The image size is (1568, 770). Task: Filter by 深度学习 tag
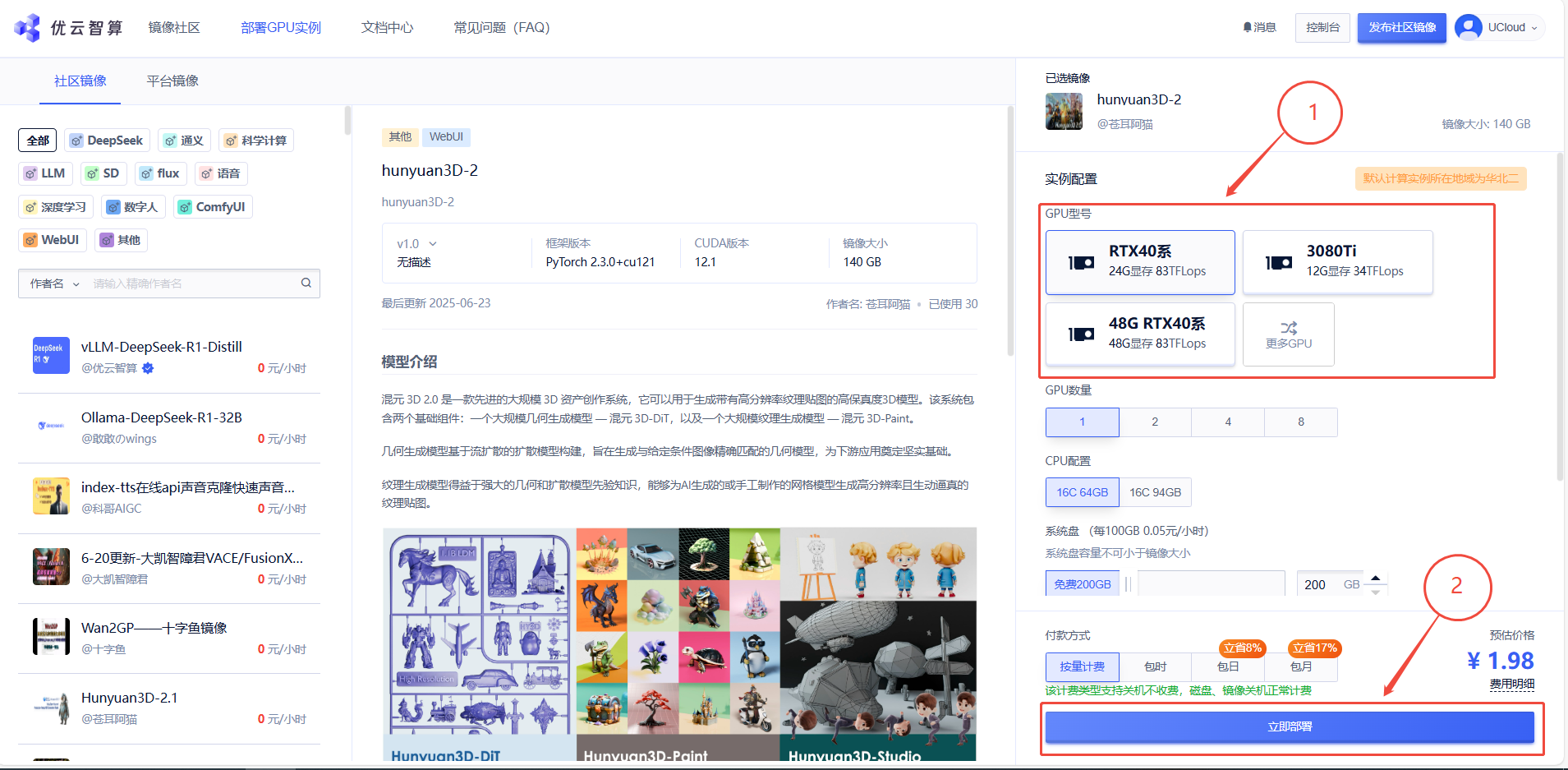click(x=56, y=207)
